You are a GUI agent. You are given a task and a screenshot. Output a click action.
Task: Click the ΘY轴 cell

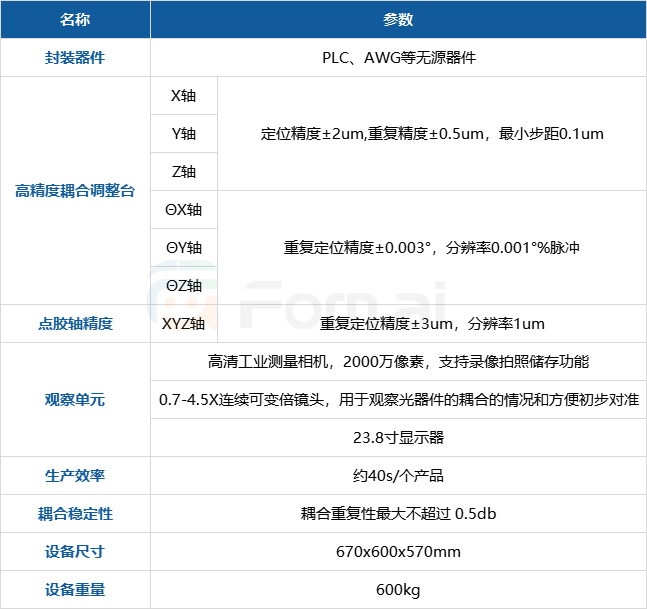(x=183, y=247)
